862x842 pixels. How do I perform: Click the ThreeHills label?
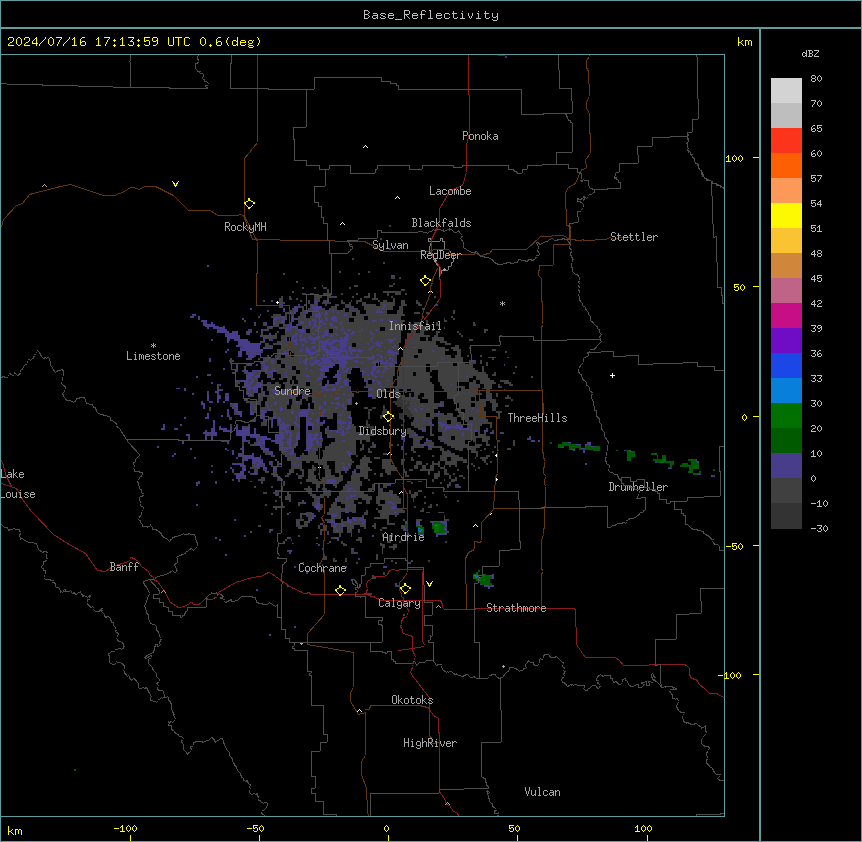(537, 418)
